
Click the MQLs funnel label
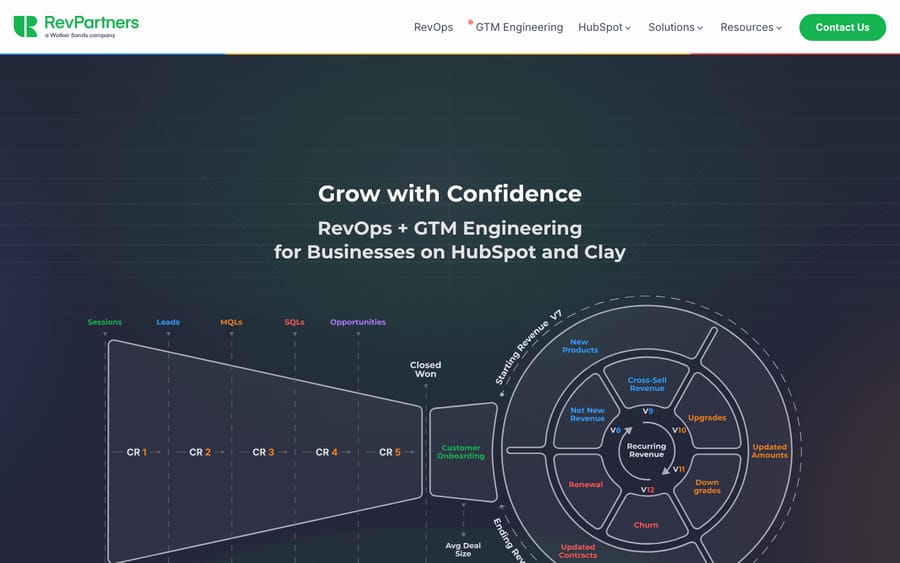point(231,322)
